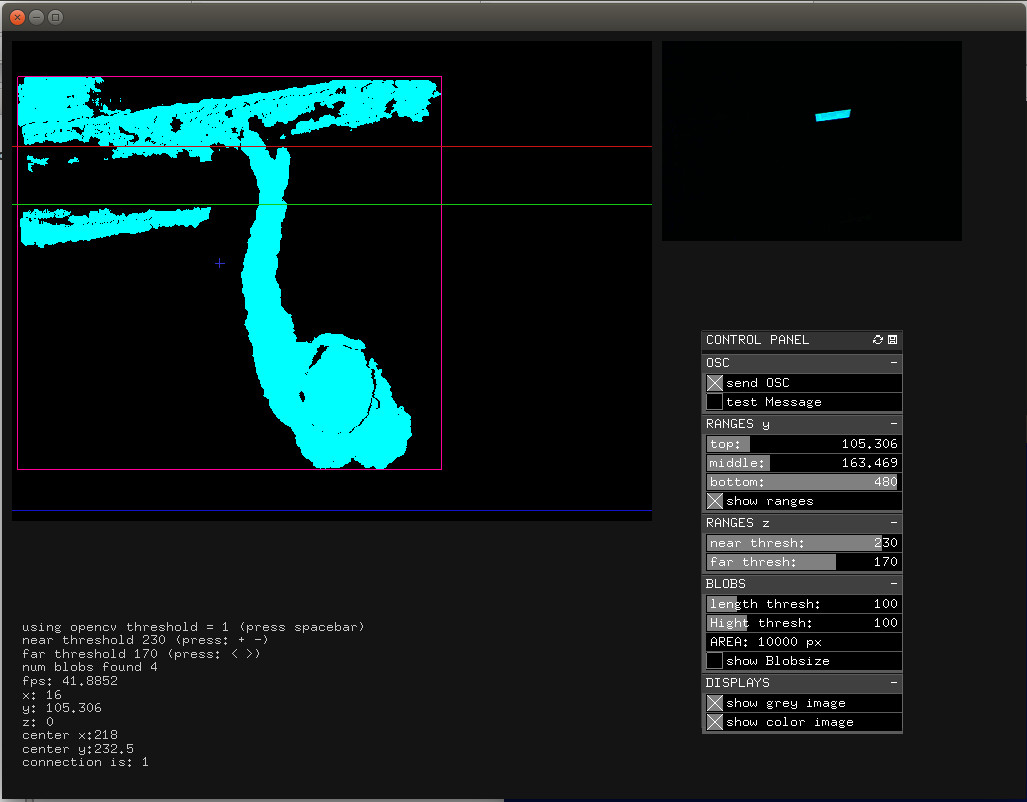Toggle the send OSC checkbox

[715, 383]
